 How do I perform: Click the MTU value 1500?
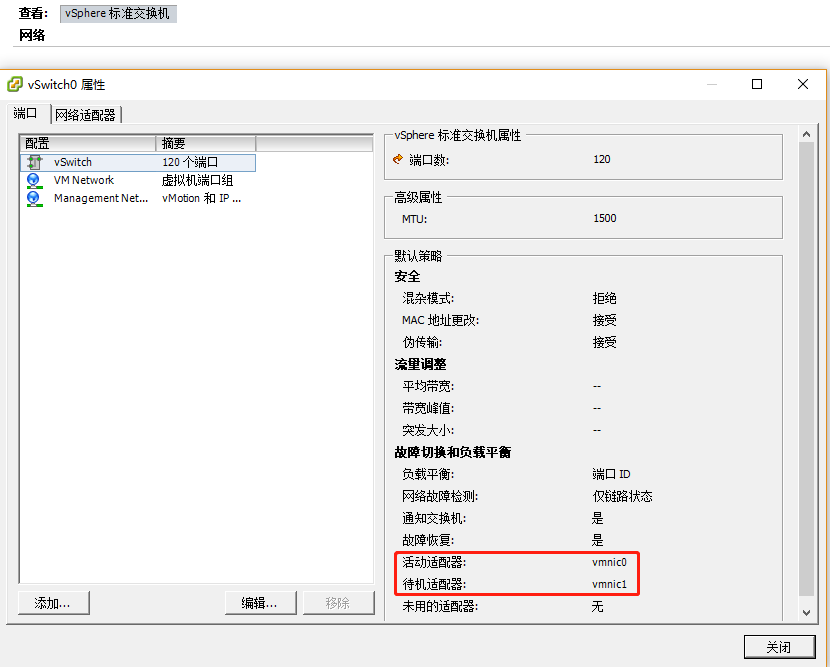[605, 218]
